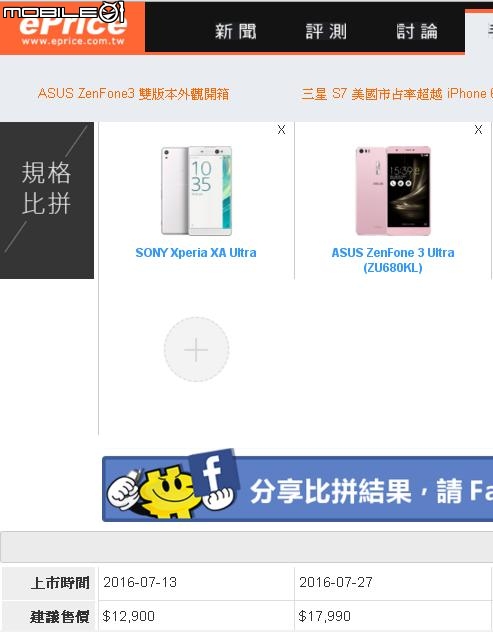Open ASUS ZenFone3 雙版本外觀開箱 article link
Viewport: 493px width, 632px height.
tap(133, 94)
